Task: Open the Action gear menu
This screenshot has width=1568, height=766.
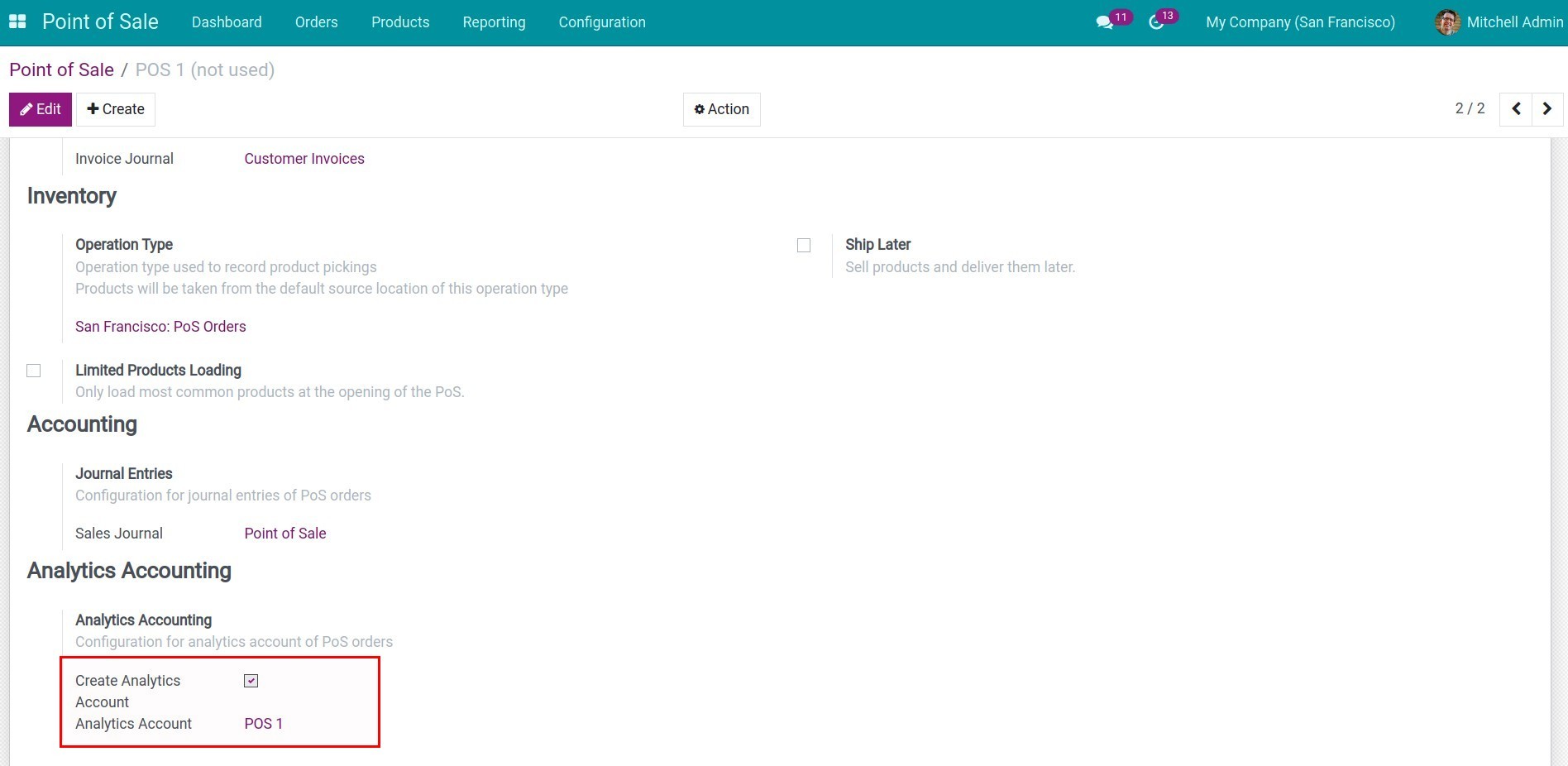Action: tap(720, 108)
